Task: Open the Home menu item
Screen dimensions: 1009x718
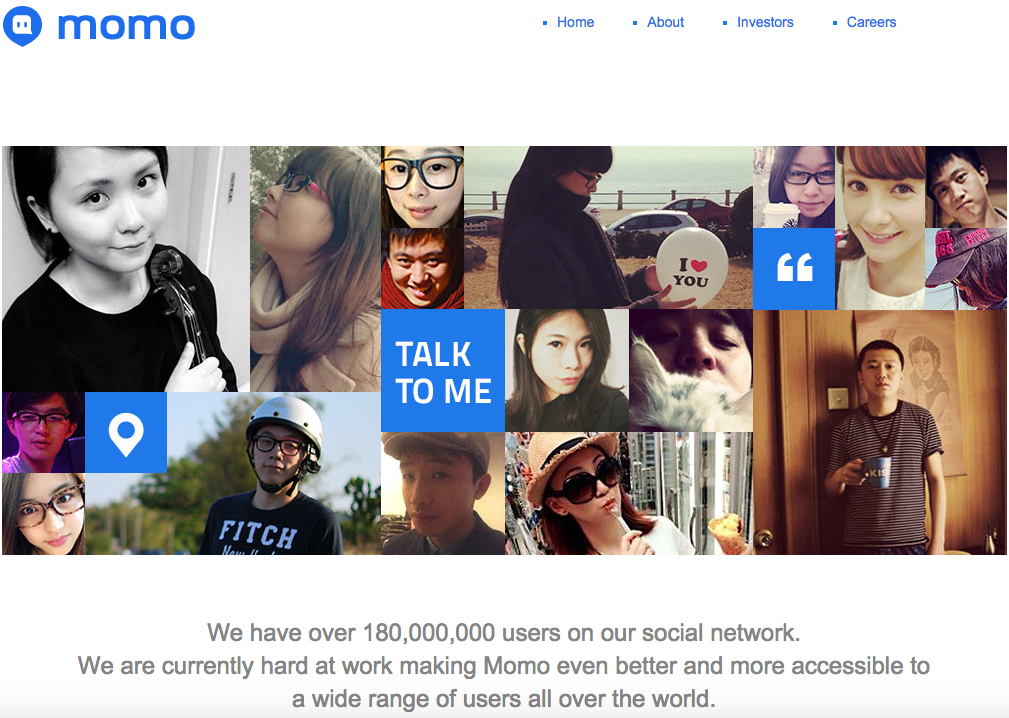Action: point(575,22)
